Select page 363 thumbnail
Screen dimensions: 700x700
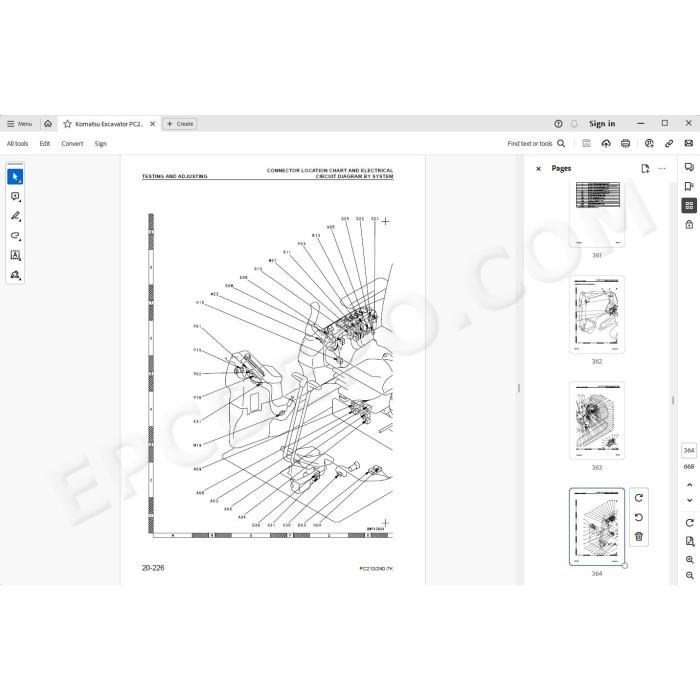point(597,421)
